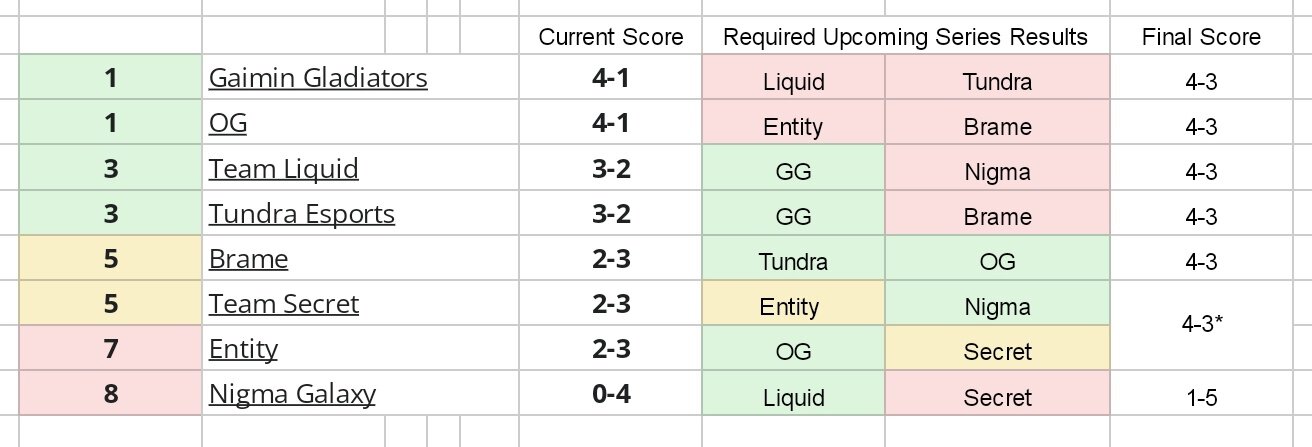1312x447 pixels.
Task: Select the Entity team name link
Action: [x=243, y=350]
